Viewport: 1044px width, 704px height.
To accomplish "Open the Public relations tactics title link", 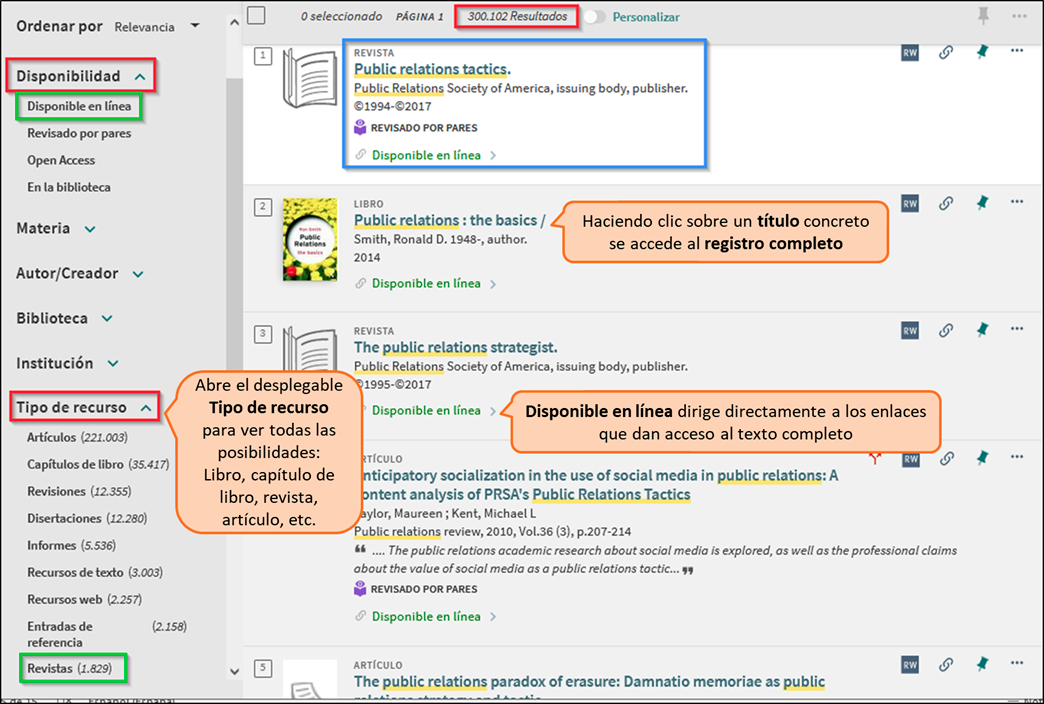I will point(431,70).
